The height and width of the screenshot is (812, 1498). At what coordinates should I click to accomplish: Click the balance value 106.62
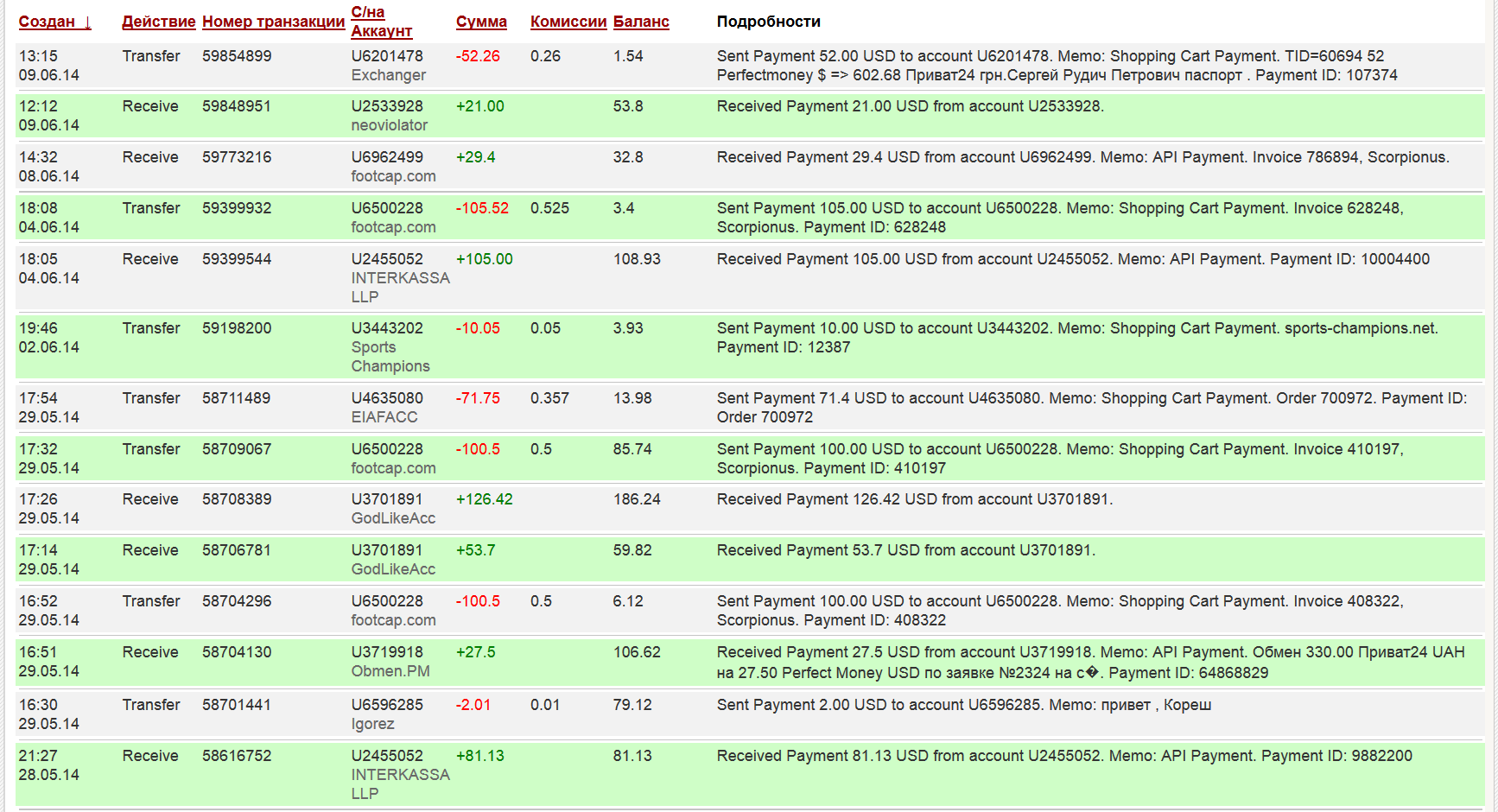pos(637,652)
